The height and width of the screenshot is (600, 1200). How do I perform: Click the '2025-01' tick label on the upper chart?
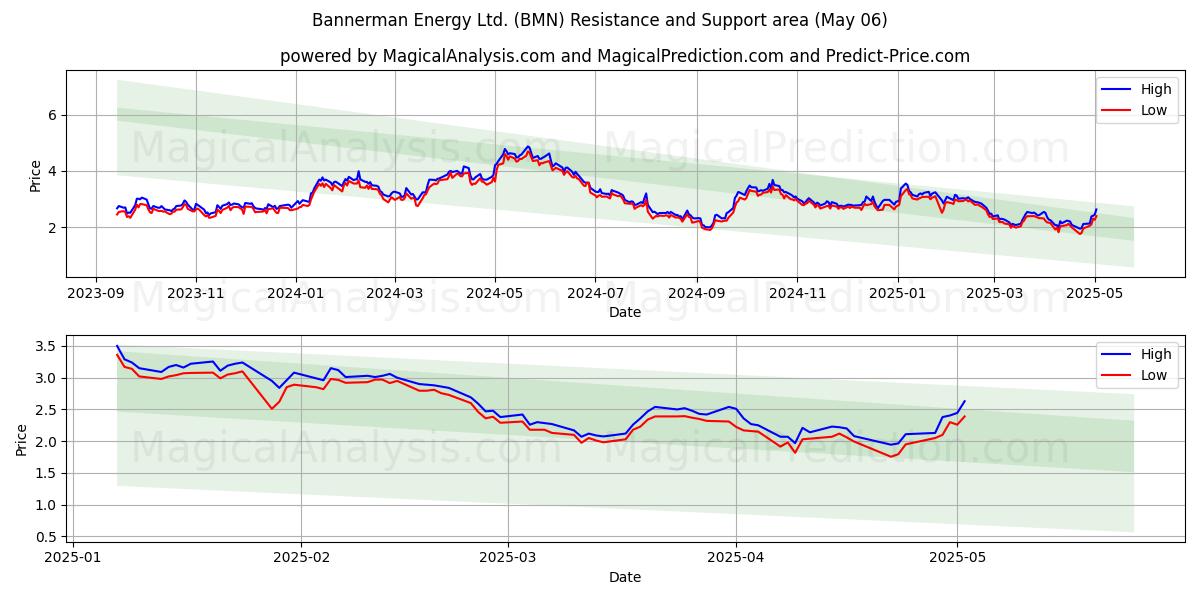point(897,294)
